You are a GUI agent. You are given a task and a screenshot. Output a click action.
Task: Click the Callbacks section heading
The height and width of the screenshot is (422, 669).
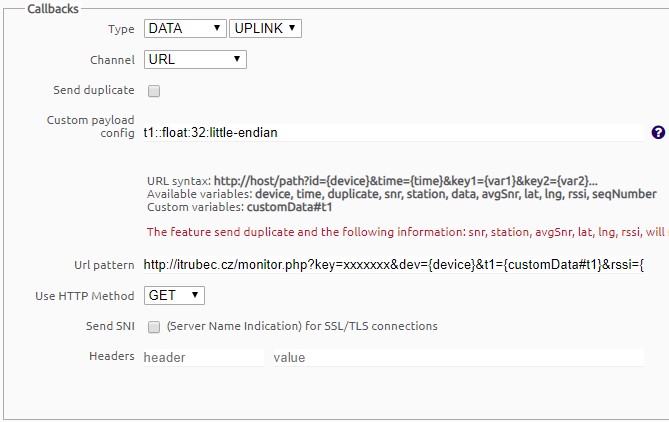[54, 7]
